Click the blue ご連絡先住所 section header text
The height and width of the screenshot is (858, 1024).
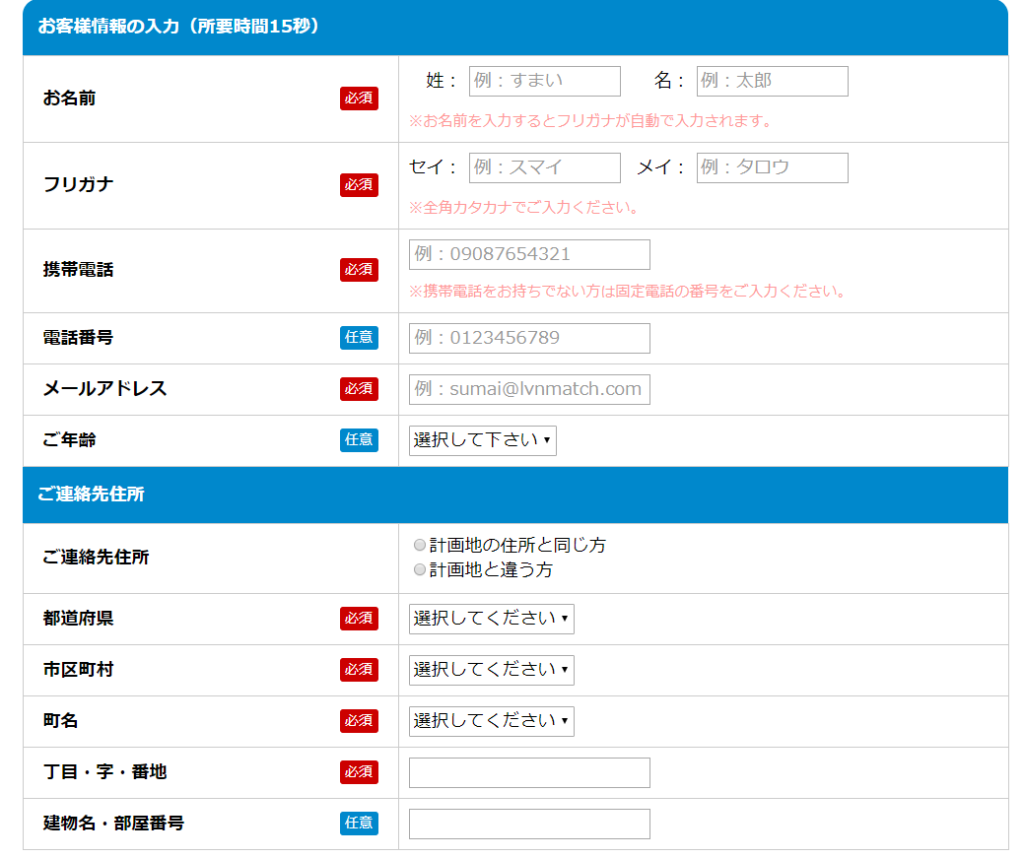(x=91, y=494)
